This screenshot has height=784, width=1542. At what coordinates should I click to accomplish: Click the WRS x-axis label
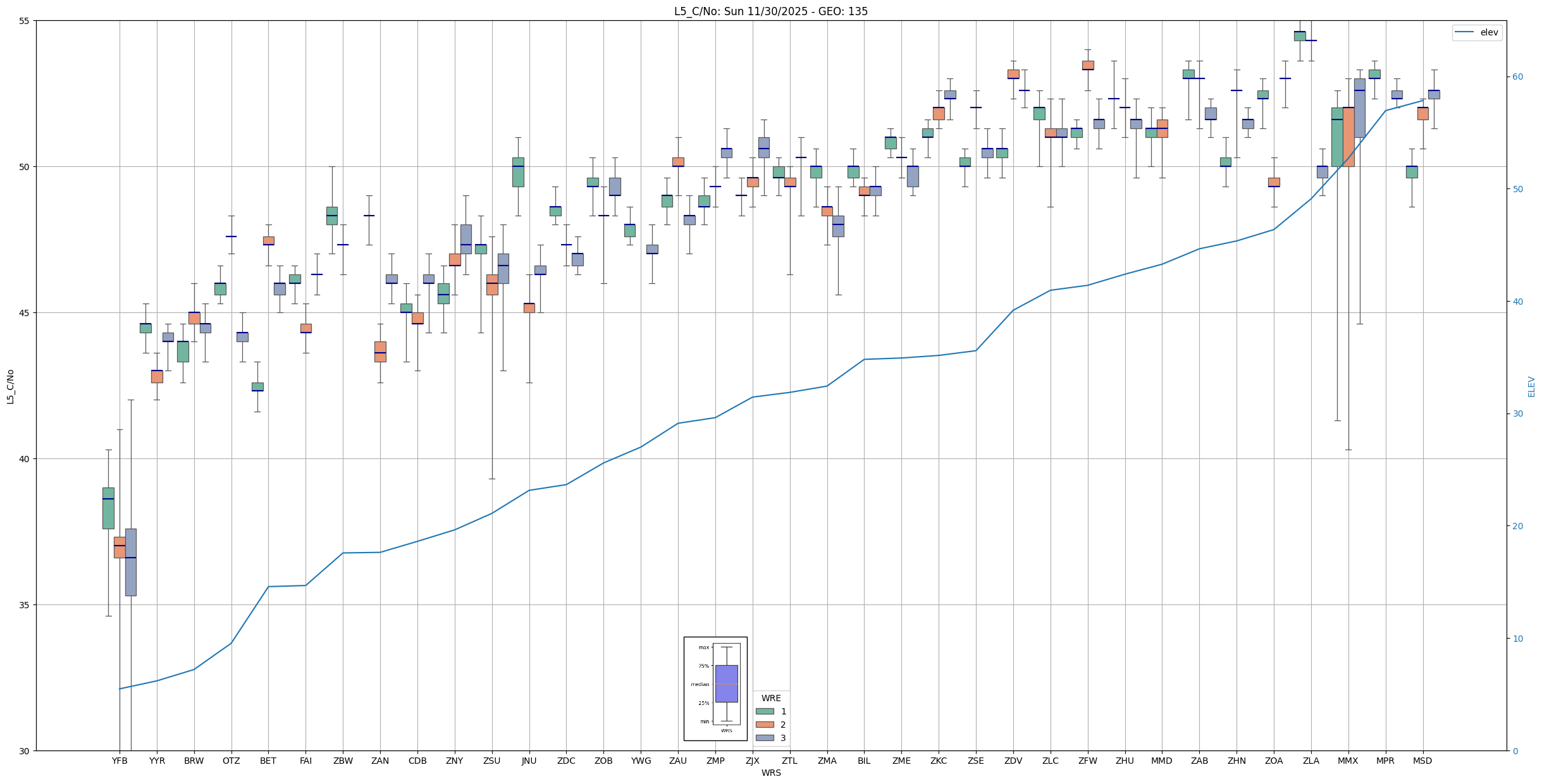[x=770, y=773]
